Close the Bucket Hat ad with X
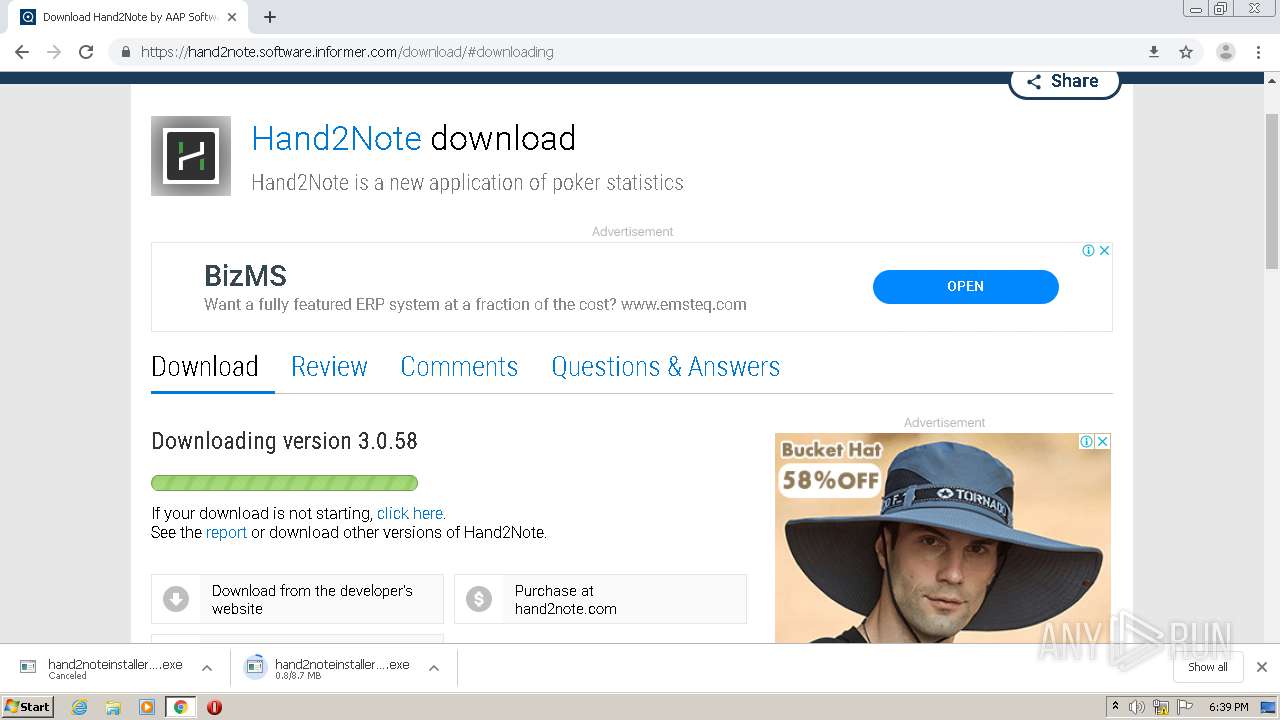The height and width of the screenshot is (720, 1280). (x=1102, y=441)
